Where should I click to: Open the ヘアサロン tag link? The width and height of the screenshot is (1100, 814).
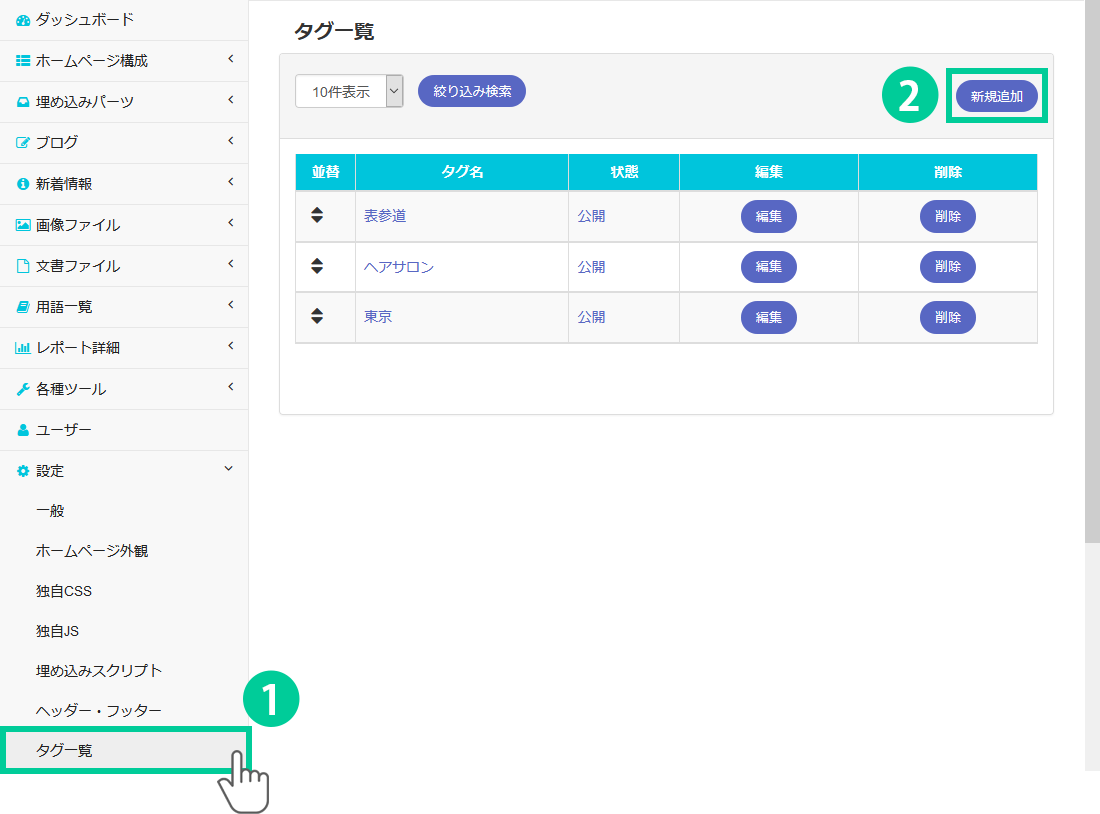tap(399, 267)
